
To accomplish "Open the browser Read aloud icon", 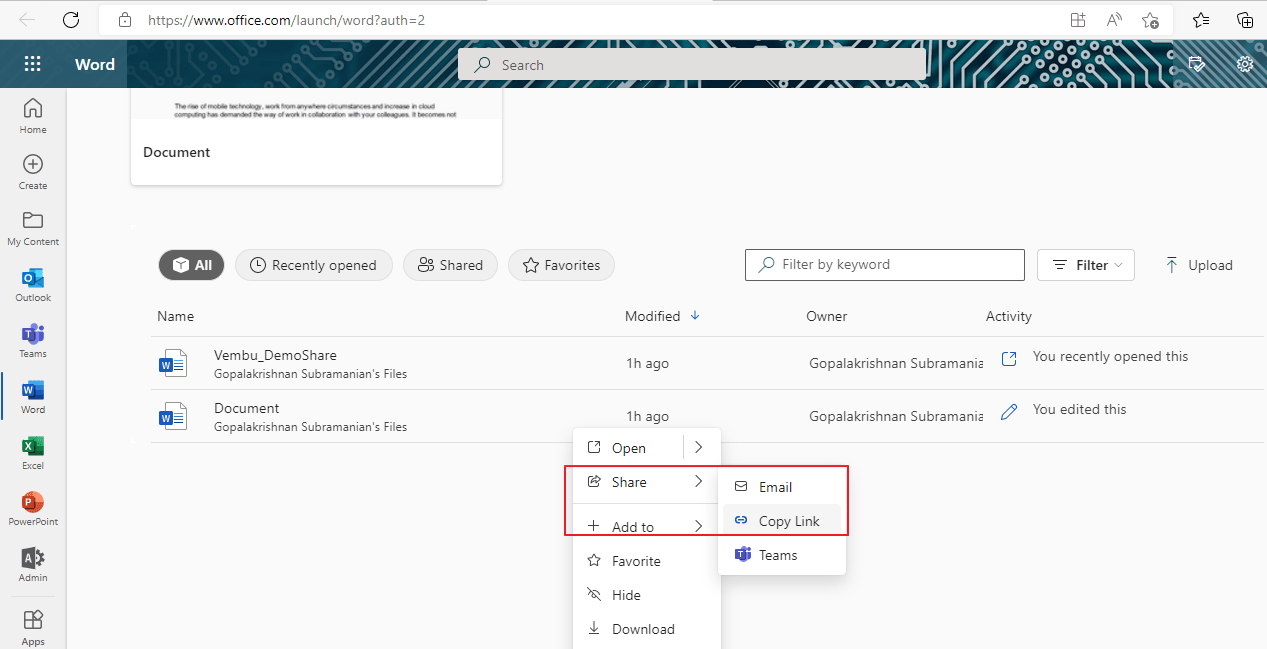I will [x=1114, y=19].
